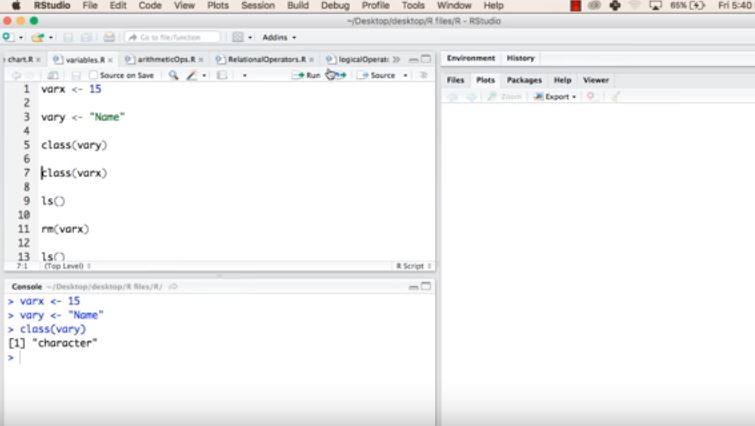Select the Plots tab
This screenshot has height=426, width=755.
485,80
